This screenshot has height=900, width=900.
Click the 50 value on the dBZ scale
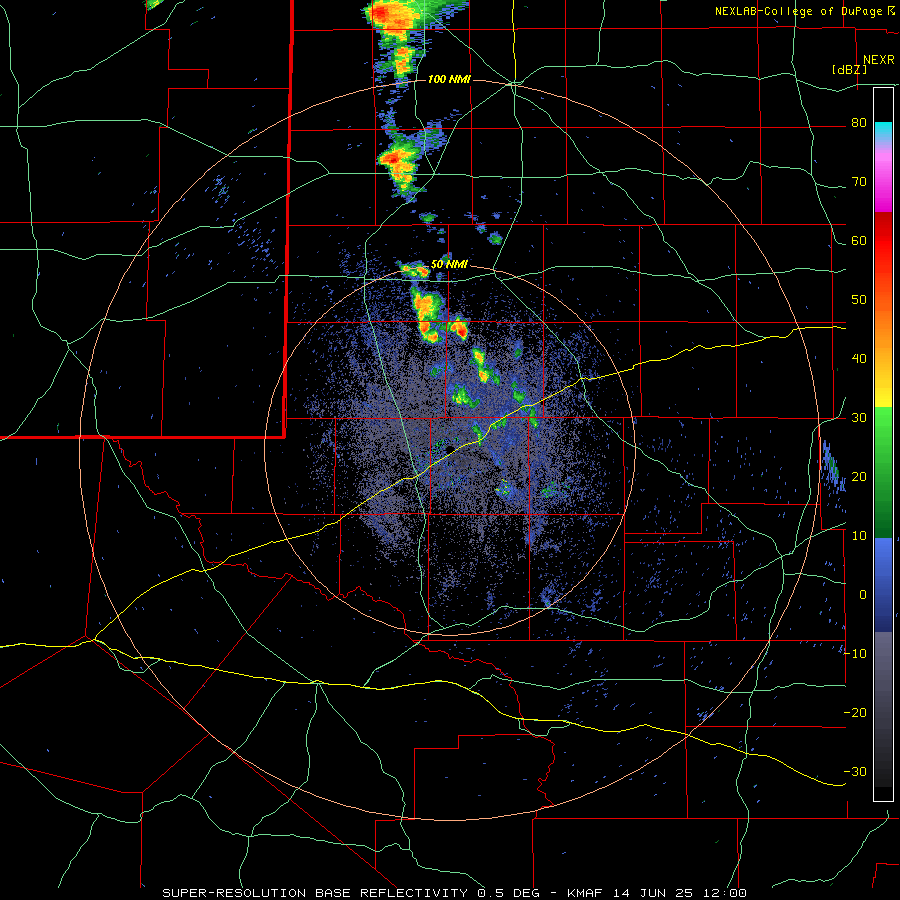859,300
